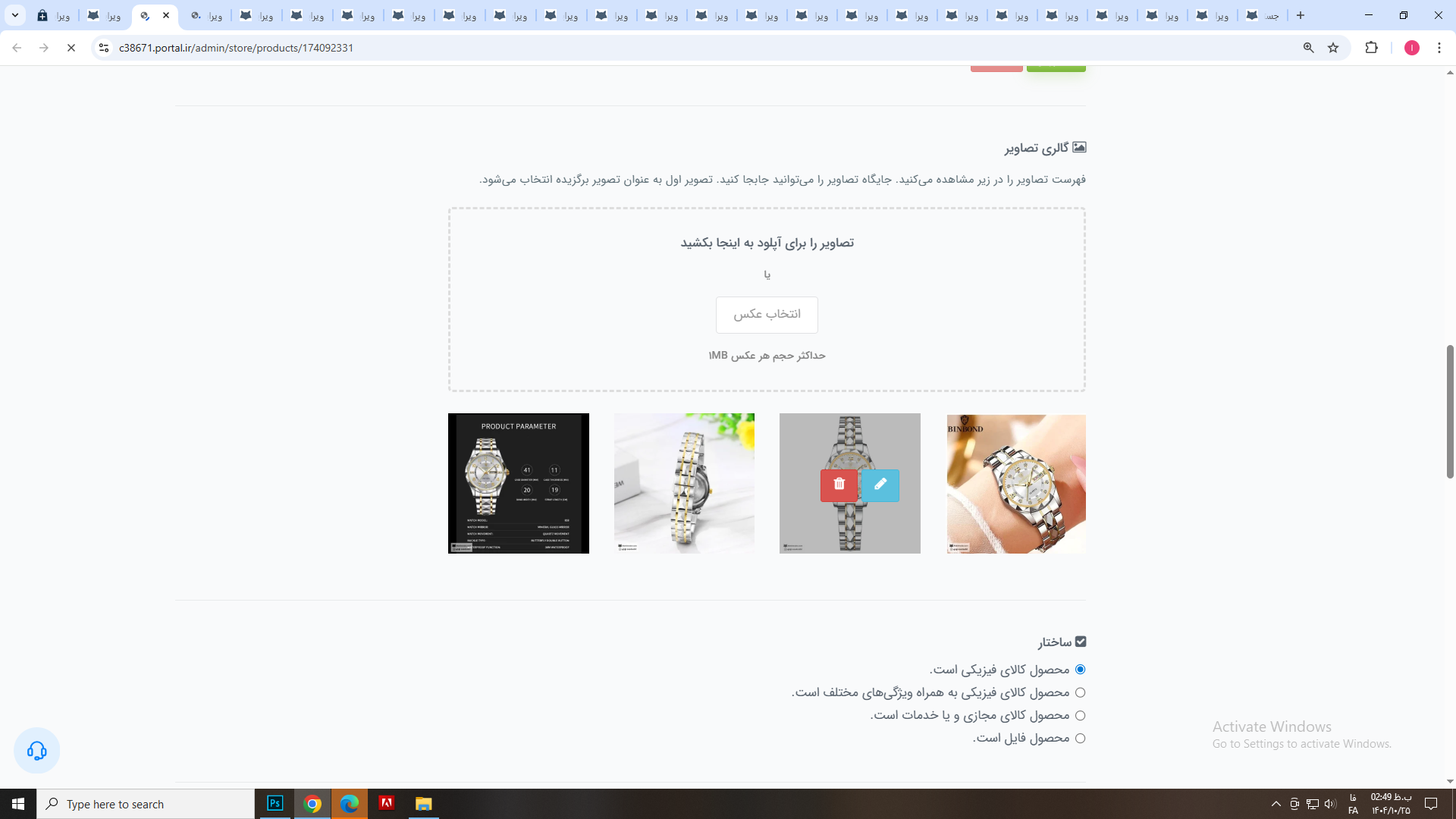Stop page loading with the X button
The height and width of the screenshot is (819, 1456).
tap(71, 48)
